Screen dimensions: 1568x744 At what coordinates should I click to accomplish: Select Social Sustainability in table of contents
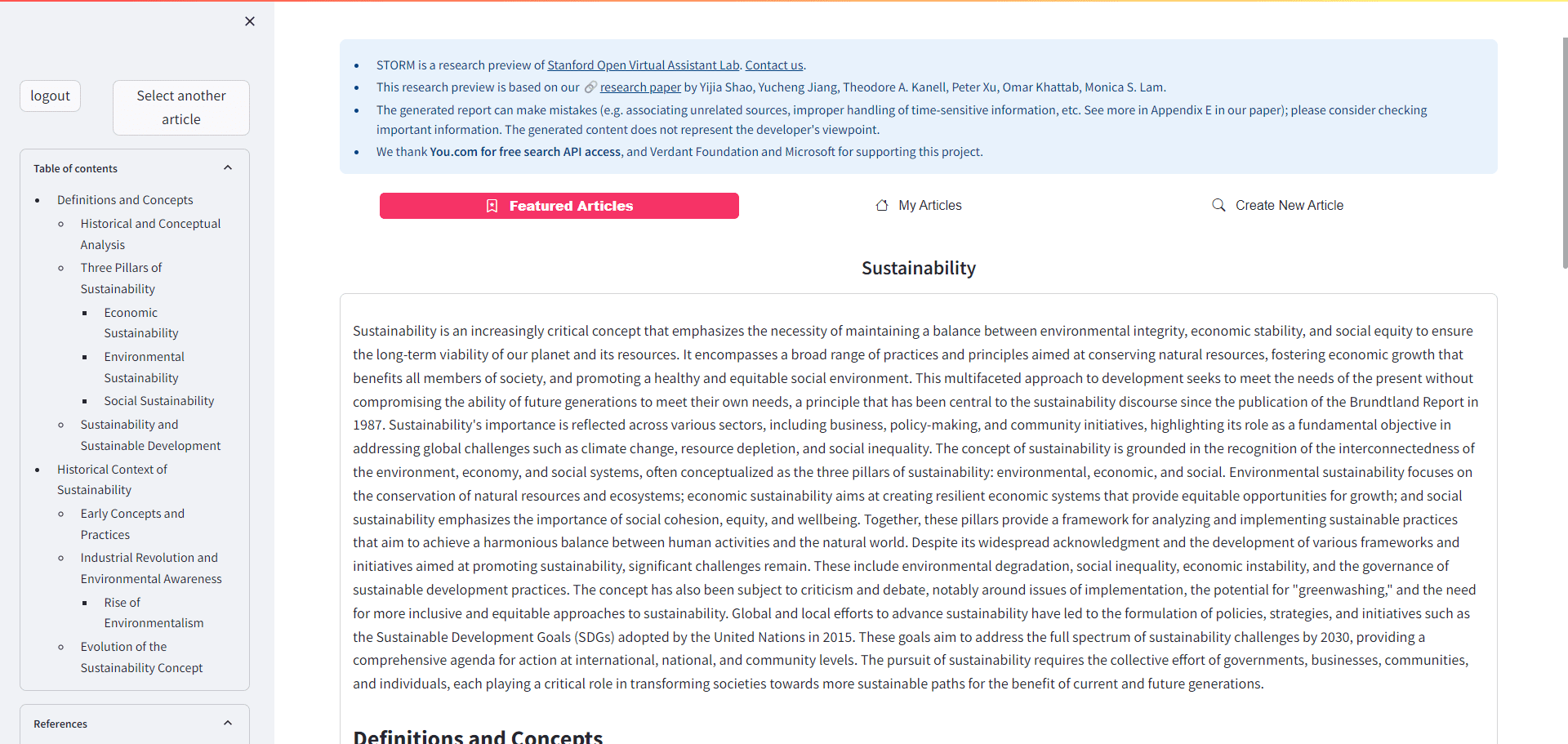pyautogui.click(x=159, y=401)
